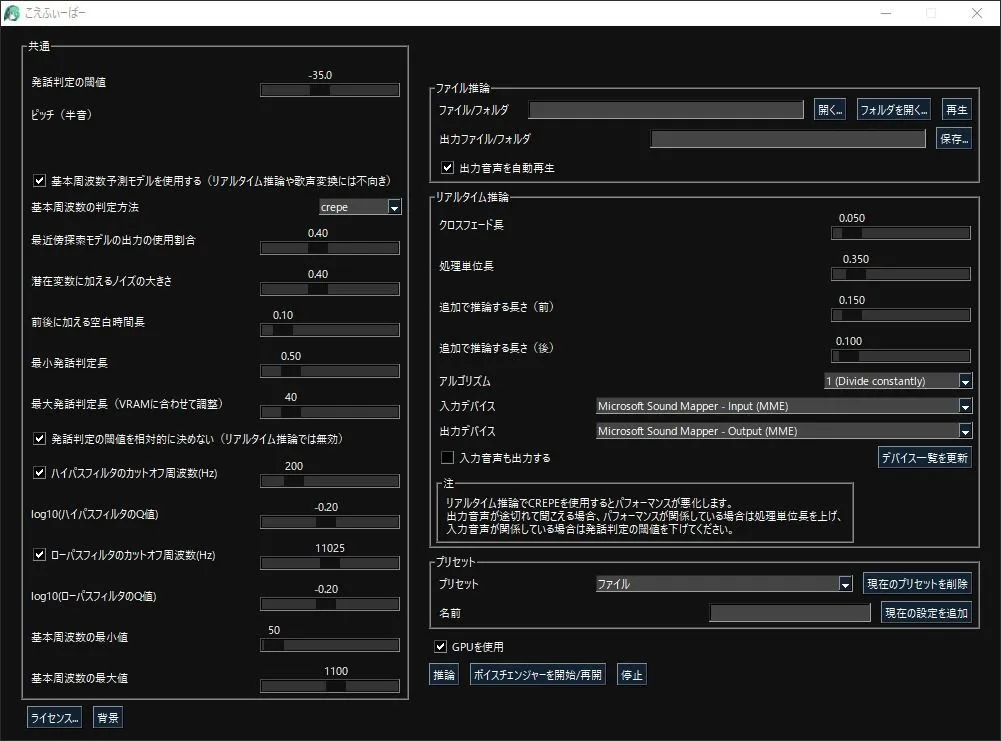Image resolution: width=1001 pixels, height=741 pixels.
Task: Toggle the GPUを使用 checkbox
Action: [441, 646]
